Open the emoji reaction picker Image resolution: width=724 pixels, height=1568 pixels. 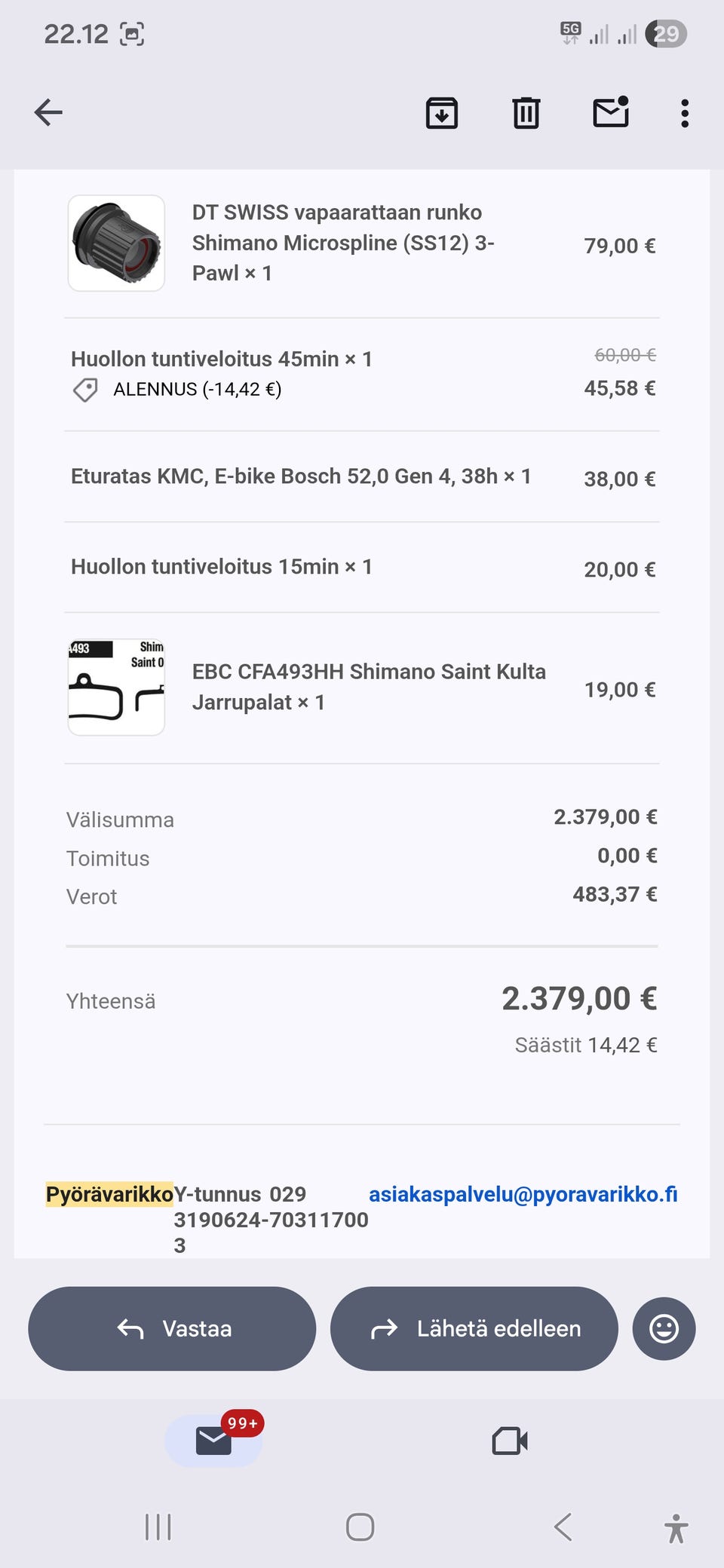[664, 1328]
